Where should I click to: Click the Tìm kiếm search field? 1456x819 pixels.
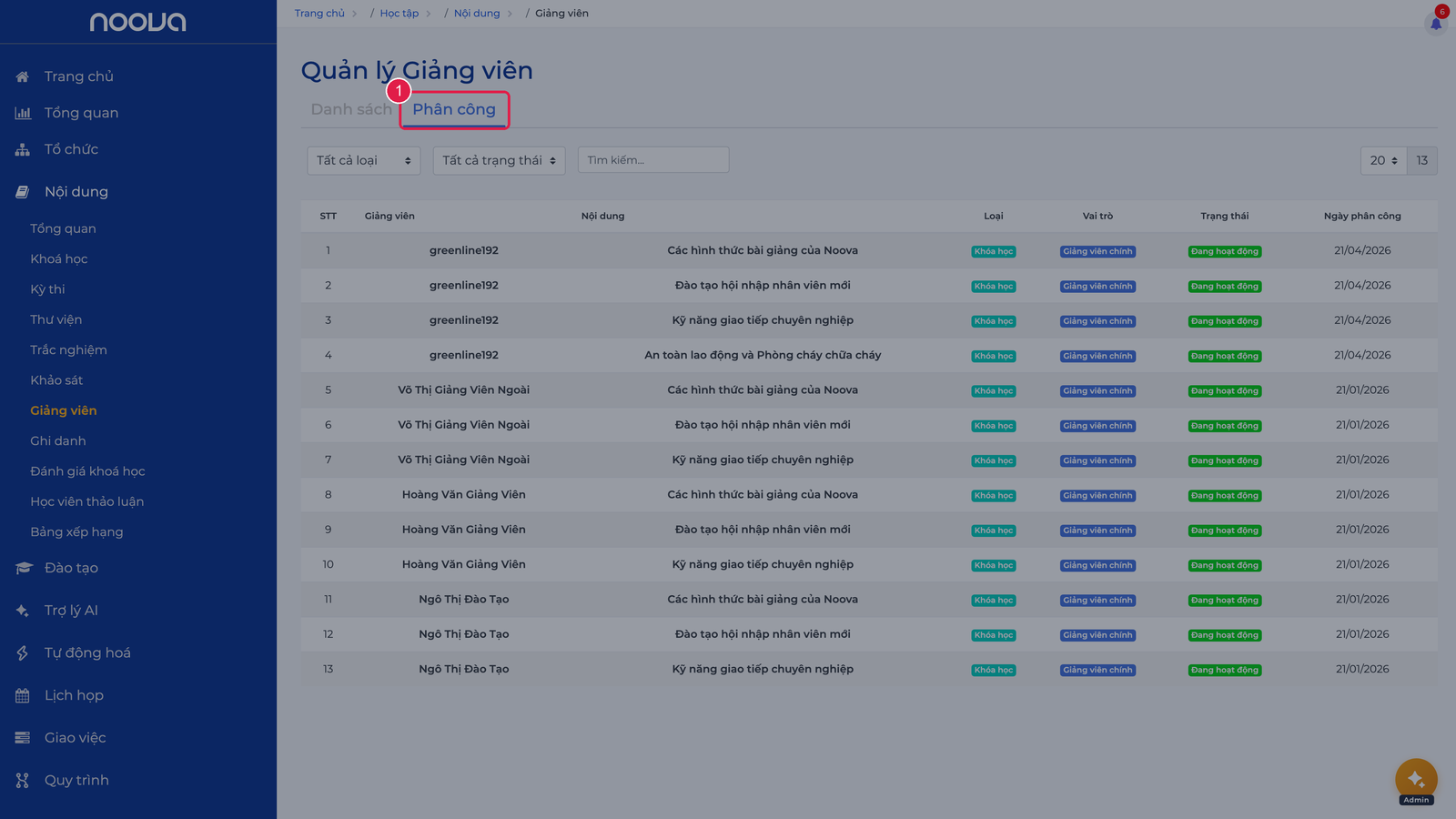653,160
